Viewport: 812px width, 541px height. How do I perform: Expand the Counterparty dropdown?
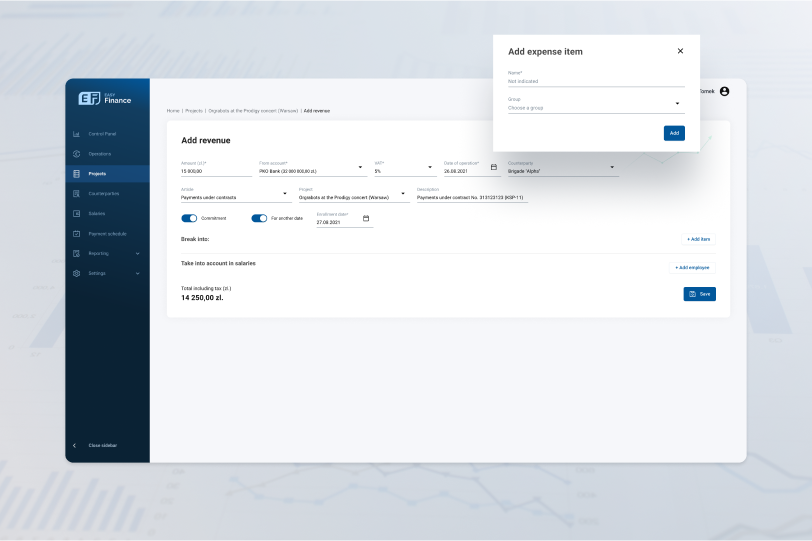coord(612,167)
